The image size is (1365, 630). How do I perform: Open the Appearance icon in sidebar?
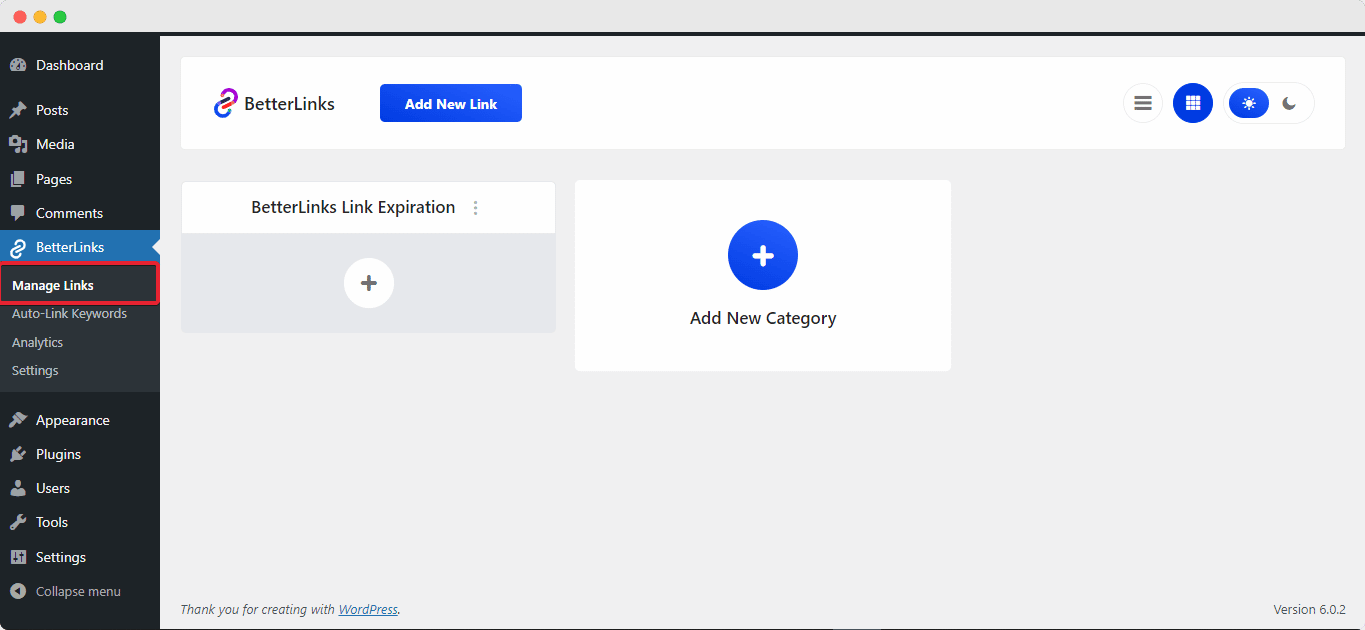tap(22, 419)
